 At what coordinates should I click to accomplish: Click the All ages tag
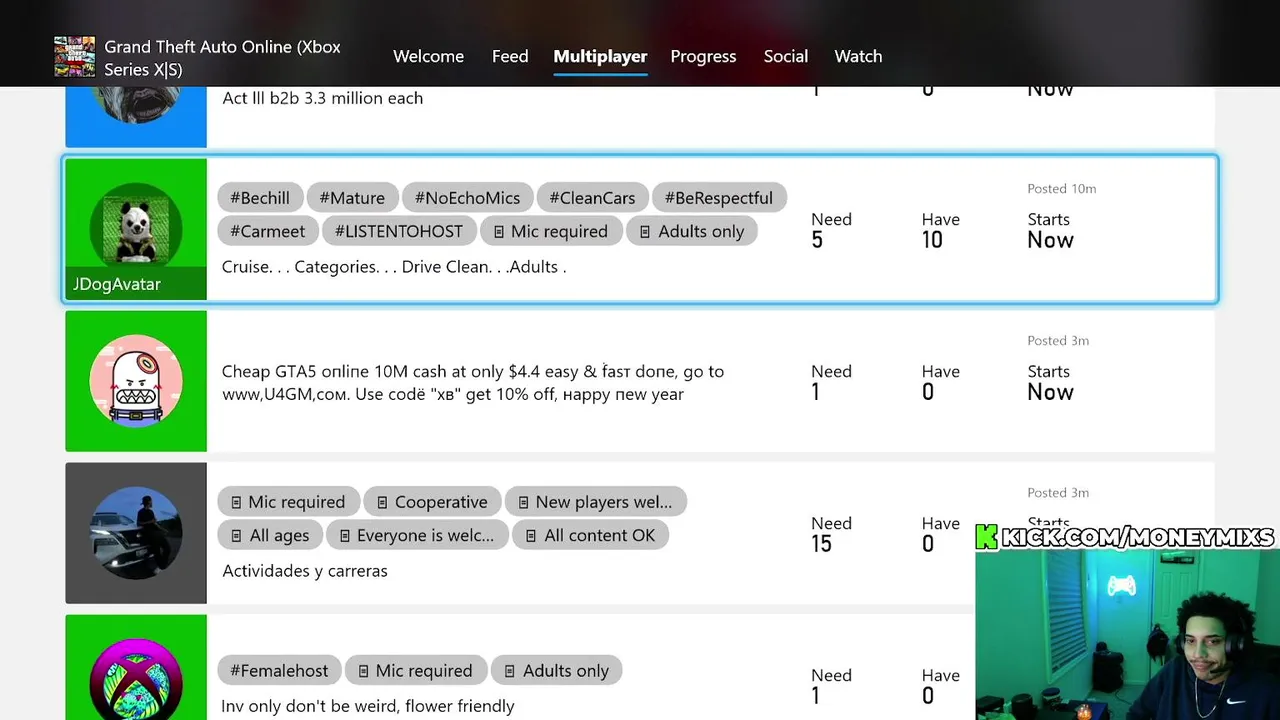pos(270,535)
